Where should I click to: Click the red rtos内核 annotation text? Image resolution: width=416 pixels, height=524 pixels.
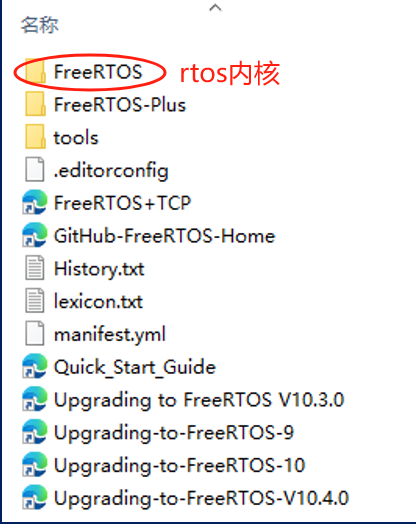230,73
